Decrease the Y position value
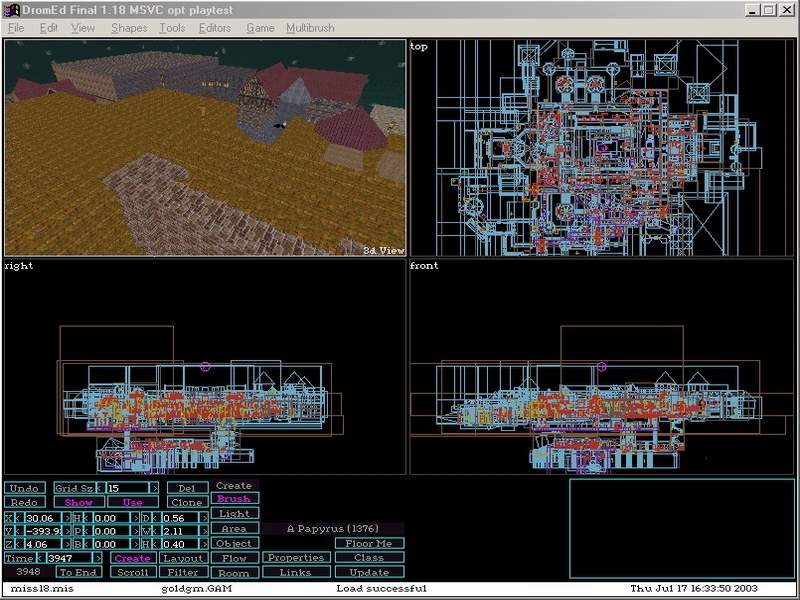Image resolution: width=800 pixels, height=600 pixels. (19, 531)
